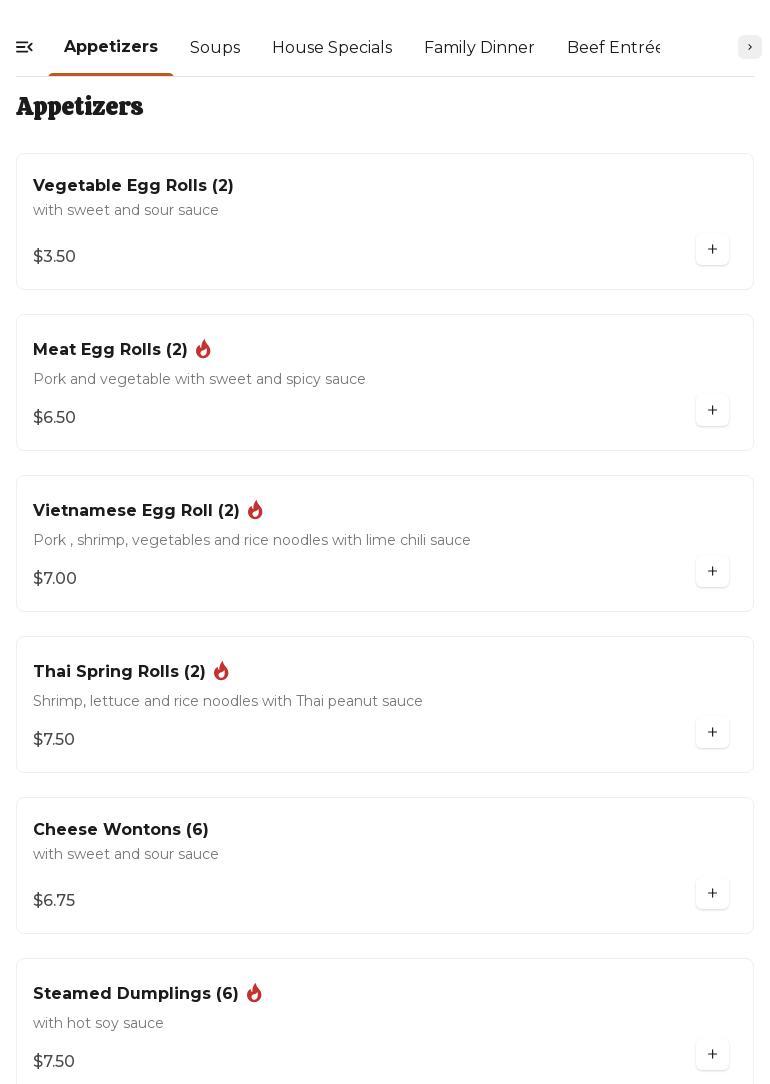Image resolution: width=770 pixels, height=1084 pixels.
Task: Add Meat Egg Rolls to order
Action: pos(712,411)
